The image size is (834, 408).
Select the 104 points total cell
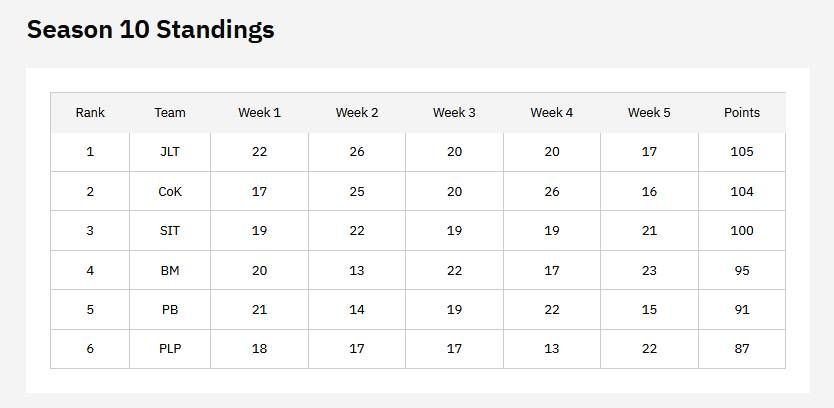point(741,191)
